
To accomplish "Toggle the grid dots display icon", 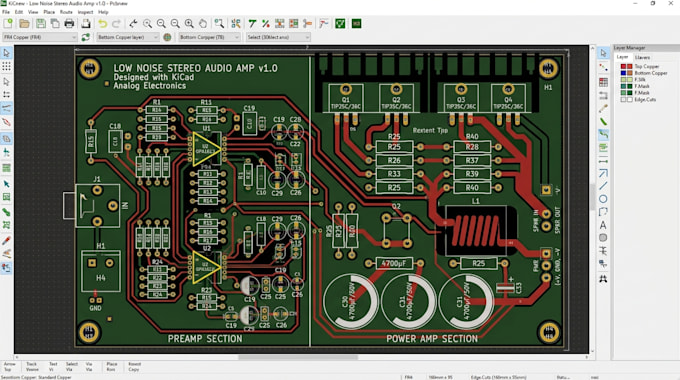I will [x=7, y=66].
